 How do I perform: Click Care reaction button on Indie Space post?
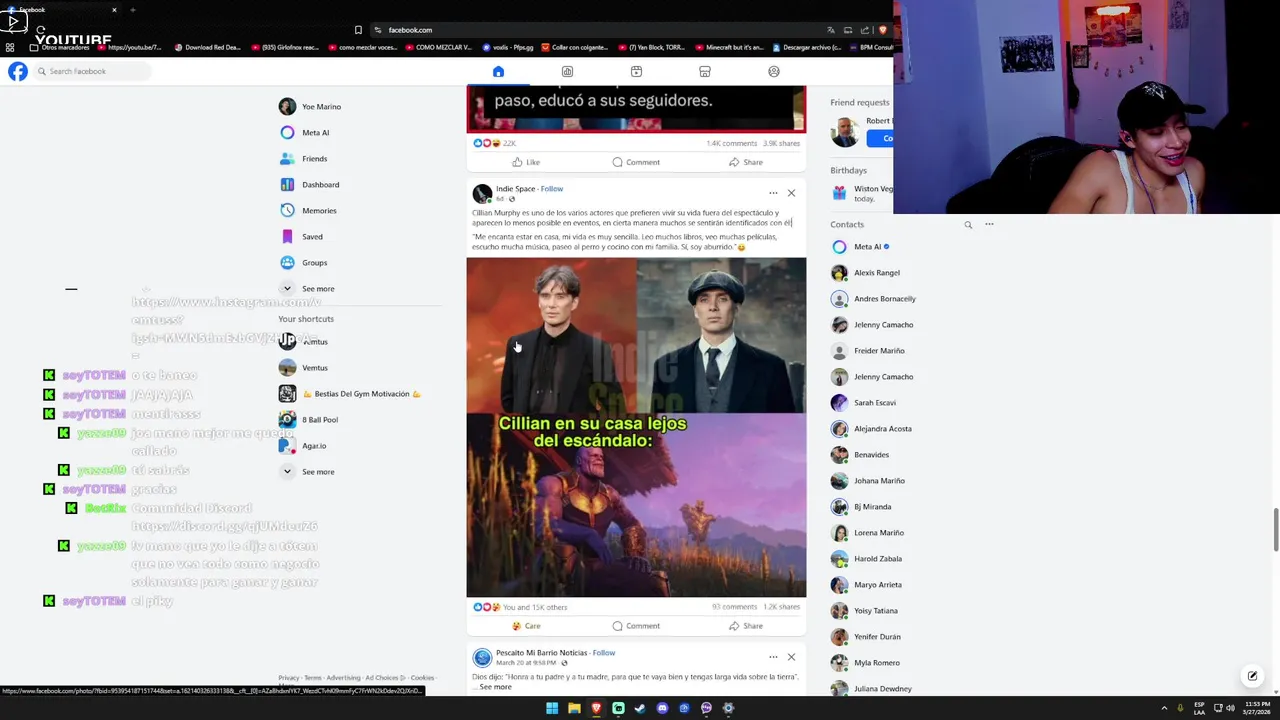526,626
